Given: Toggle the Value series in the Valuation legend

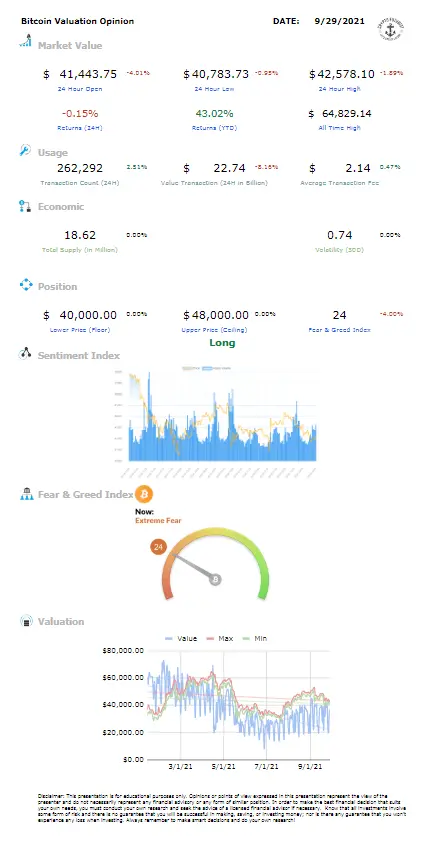Looking at the screenshot, I should coord(181,638).
